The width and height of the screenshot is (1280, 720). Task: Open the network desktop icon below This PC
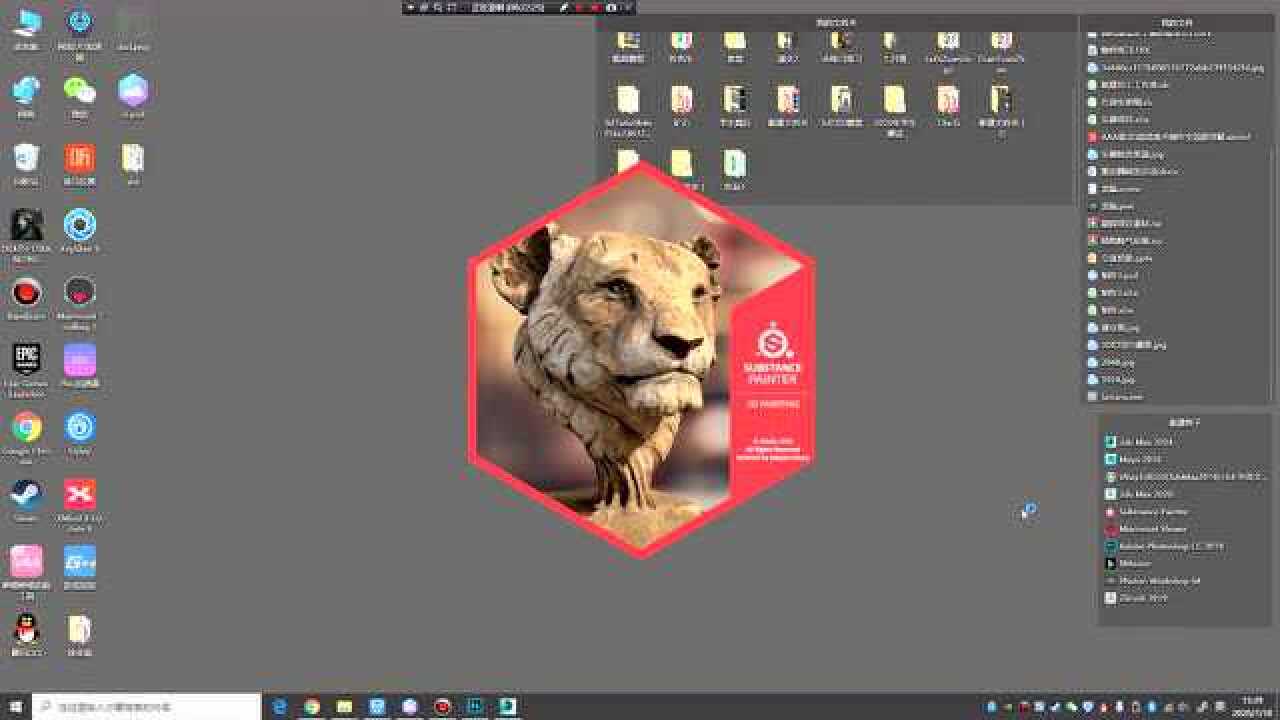point(26,96)
